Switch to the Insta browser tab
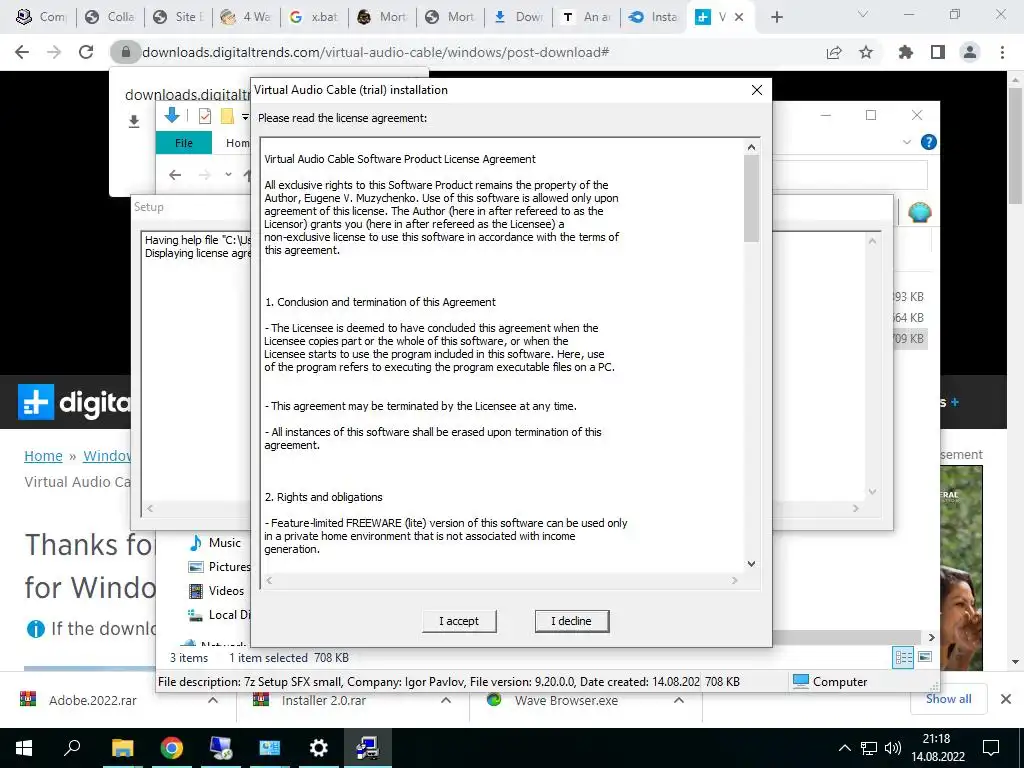Viewport: 1024px width, 768px height. tap(654, 17)
